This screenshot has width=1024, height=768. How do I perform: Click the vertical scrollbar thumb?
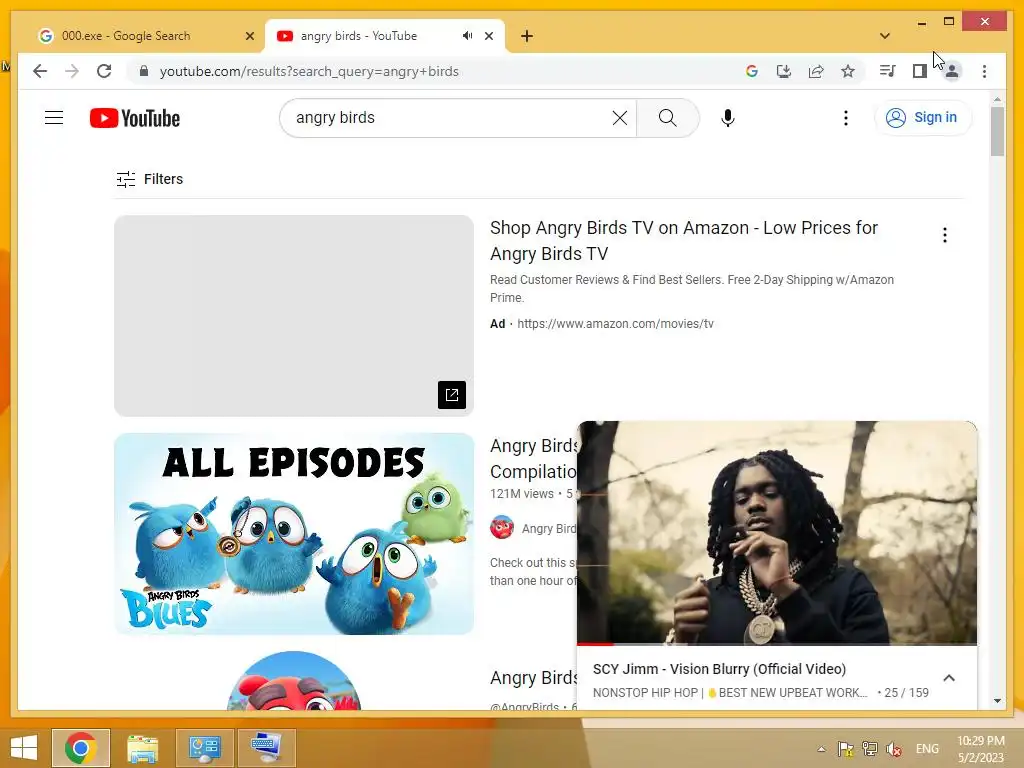pyautogui.click(x=997, y=131)
